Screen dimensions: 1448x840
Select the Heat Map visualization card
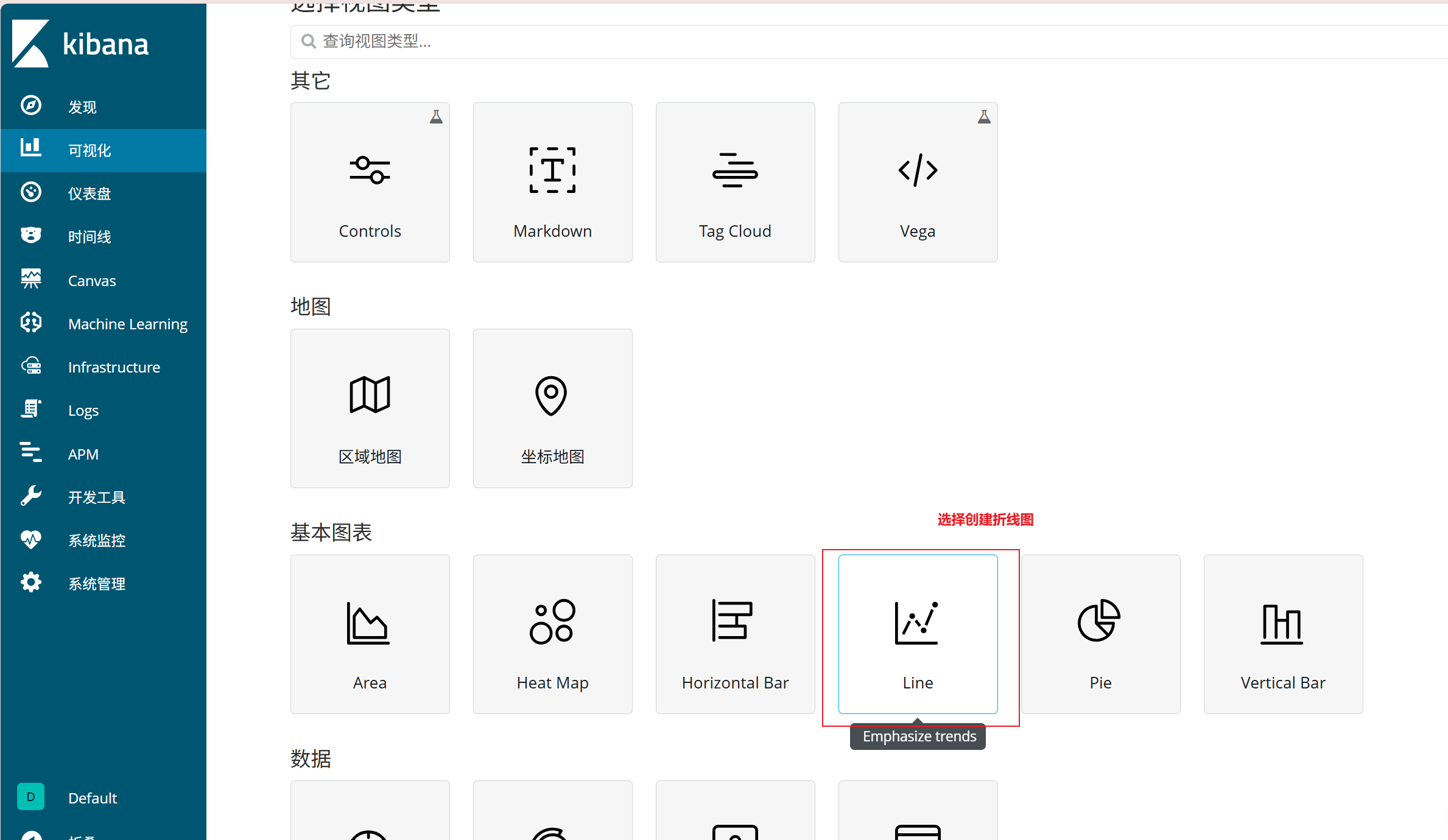552,634
